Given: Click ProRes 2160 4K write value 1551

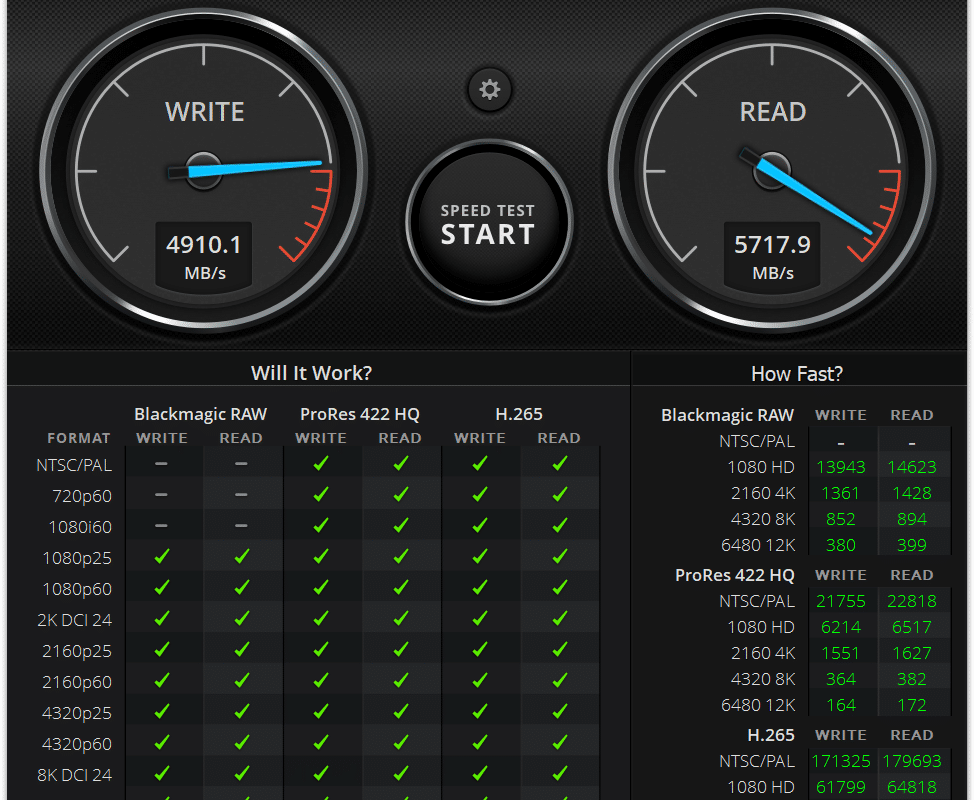Looking at the screenshot, I should click(840, 653).
